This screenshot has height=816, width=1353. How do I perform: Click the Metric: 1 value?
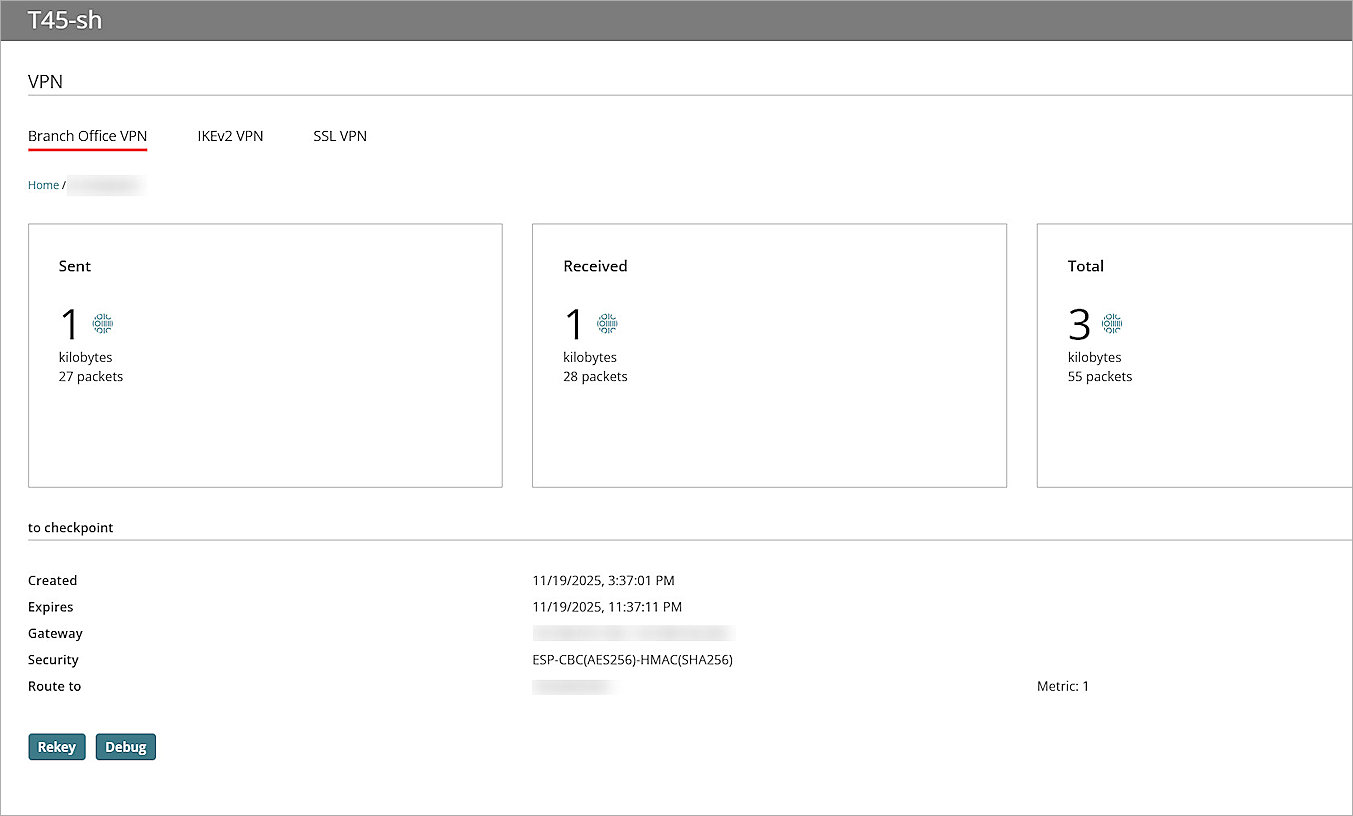coord(1063,686)
